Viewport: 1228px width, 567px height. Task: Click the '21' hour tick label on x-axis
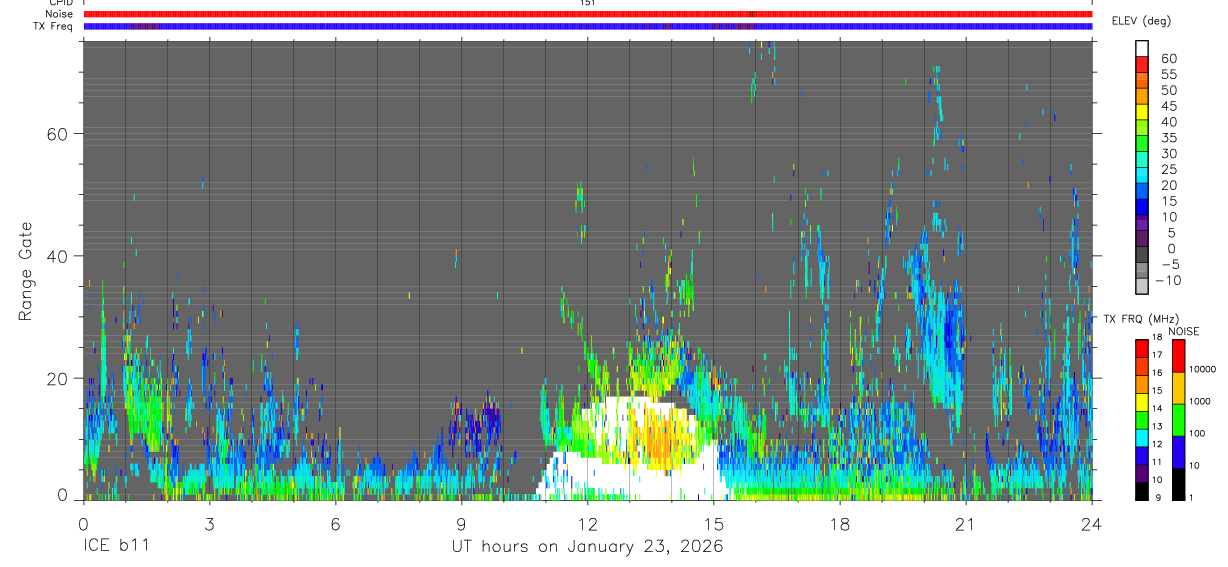965,524
